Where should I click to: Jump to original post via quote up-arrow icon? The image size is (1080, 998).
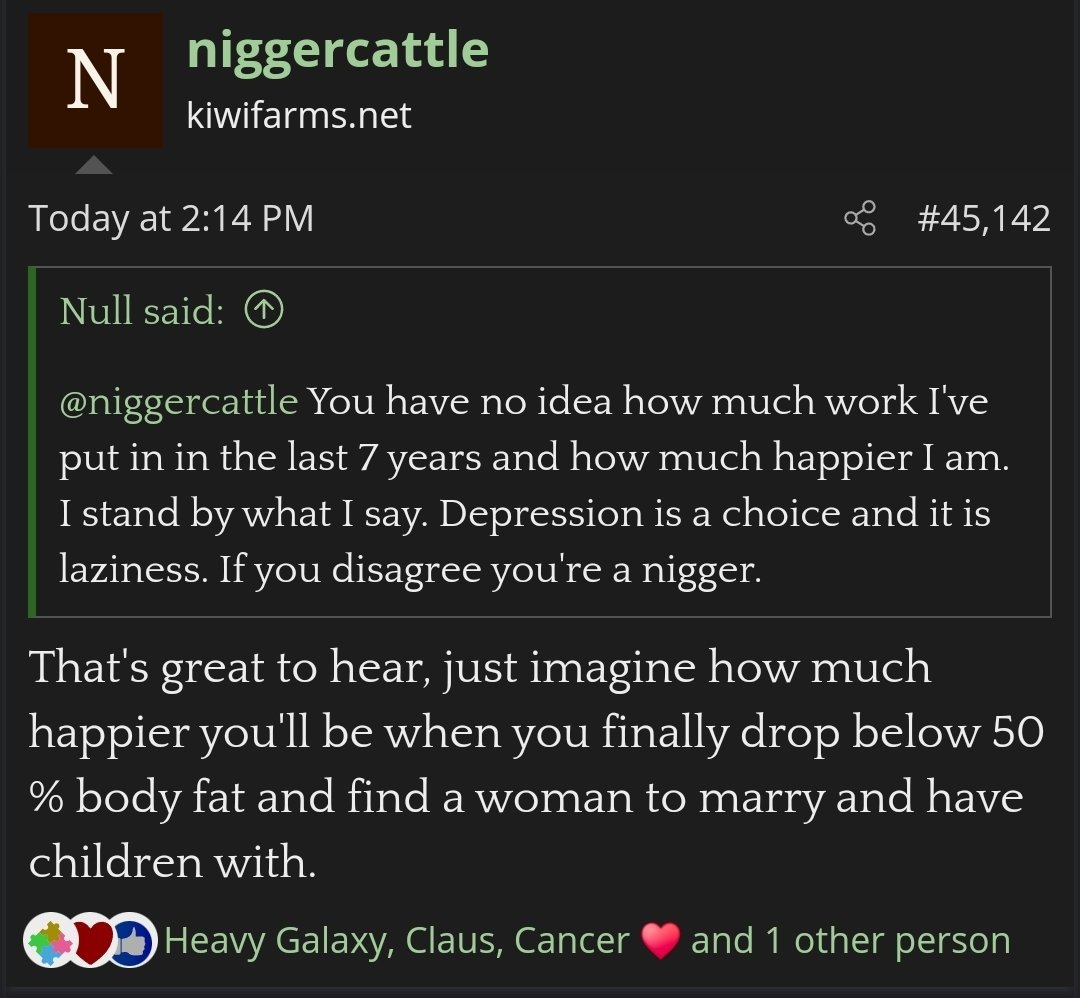tap(264, 311)
